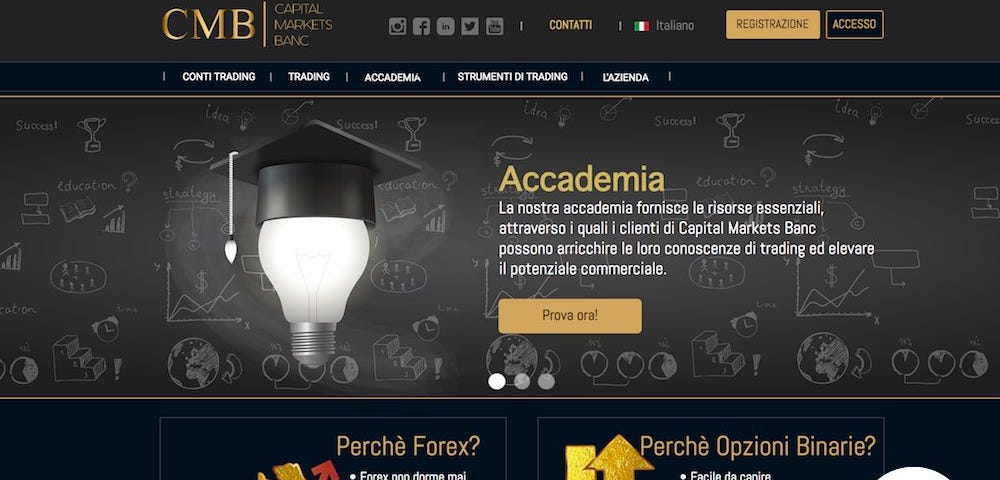Select the second carousel slide dot
Screen dimensions: 1000x480
(x=522, y=381)
